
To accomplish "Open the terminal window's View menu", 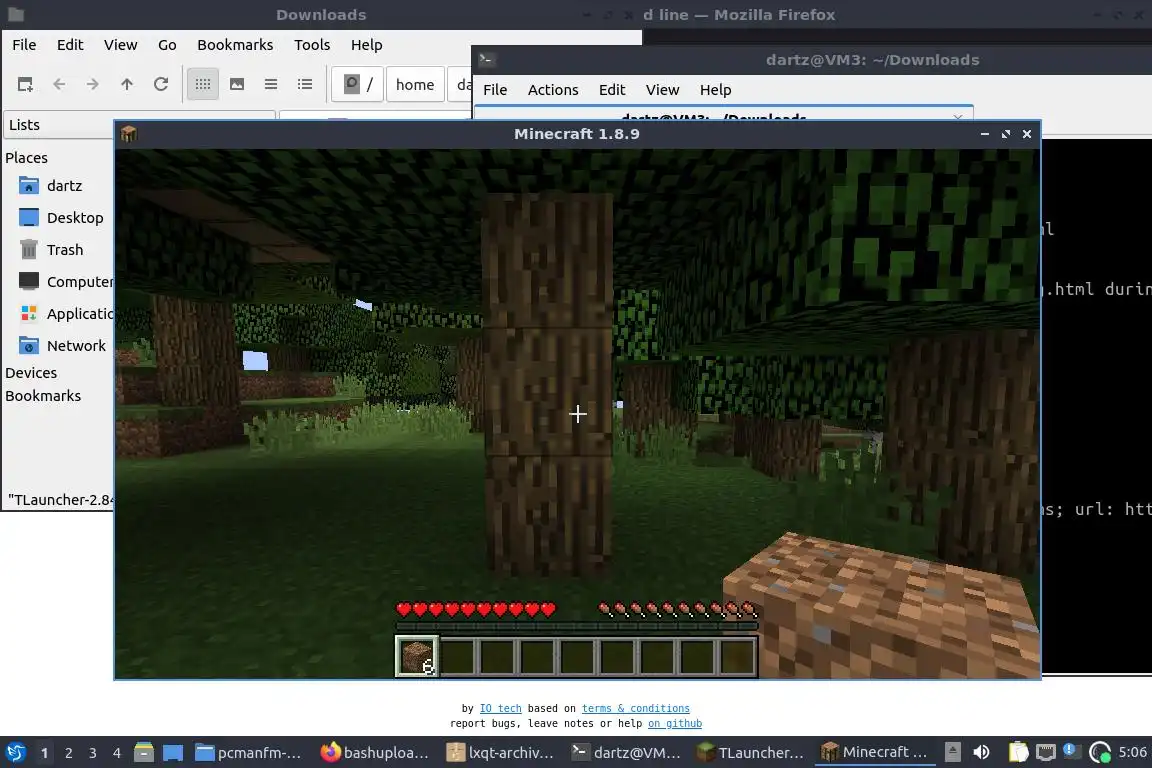I will 662,90.
